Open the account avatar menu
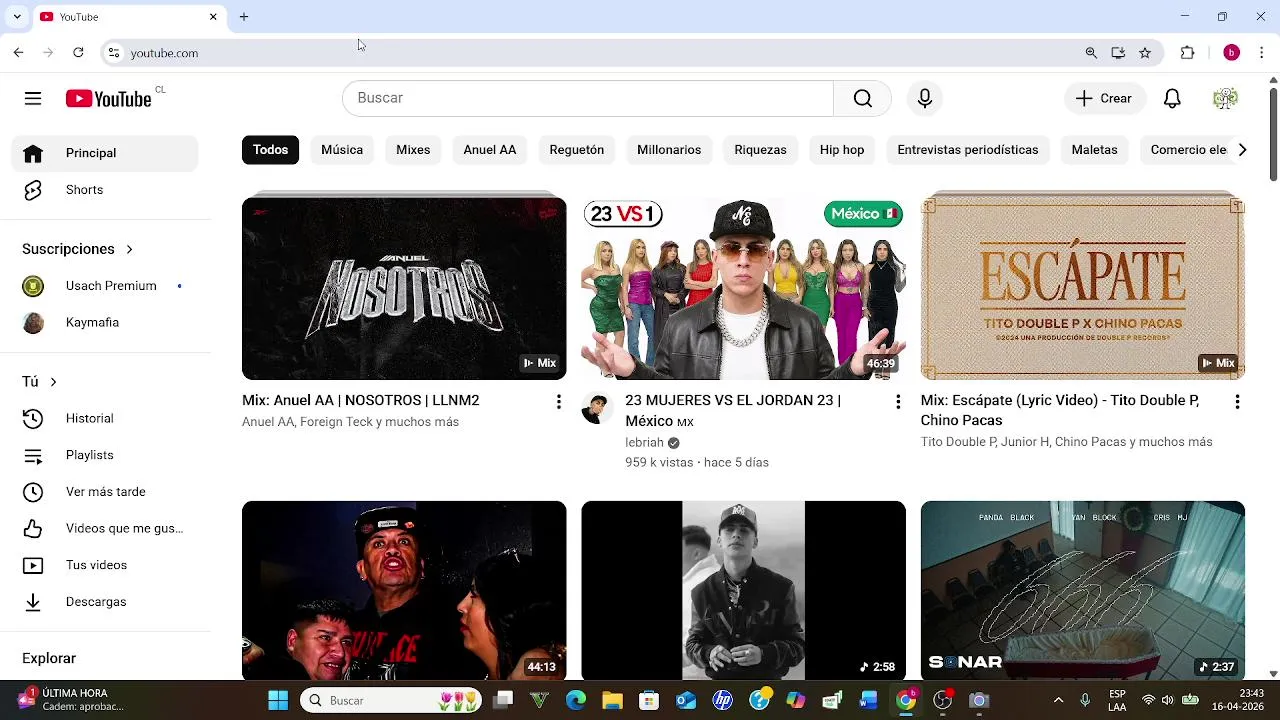 (x=1225, y=98)
